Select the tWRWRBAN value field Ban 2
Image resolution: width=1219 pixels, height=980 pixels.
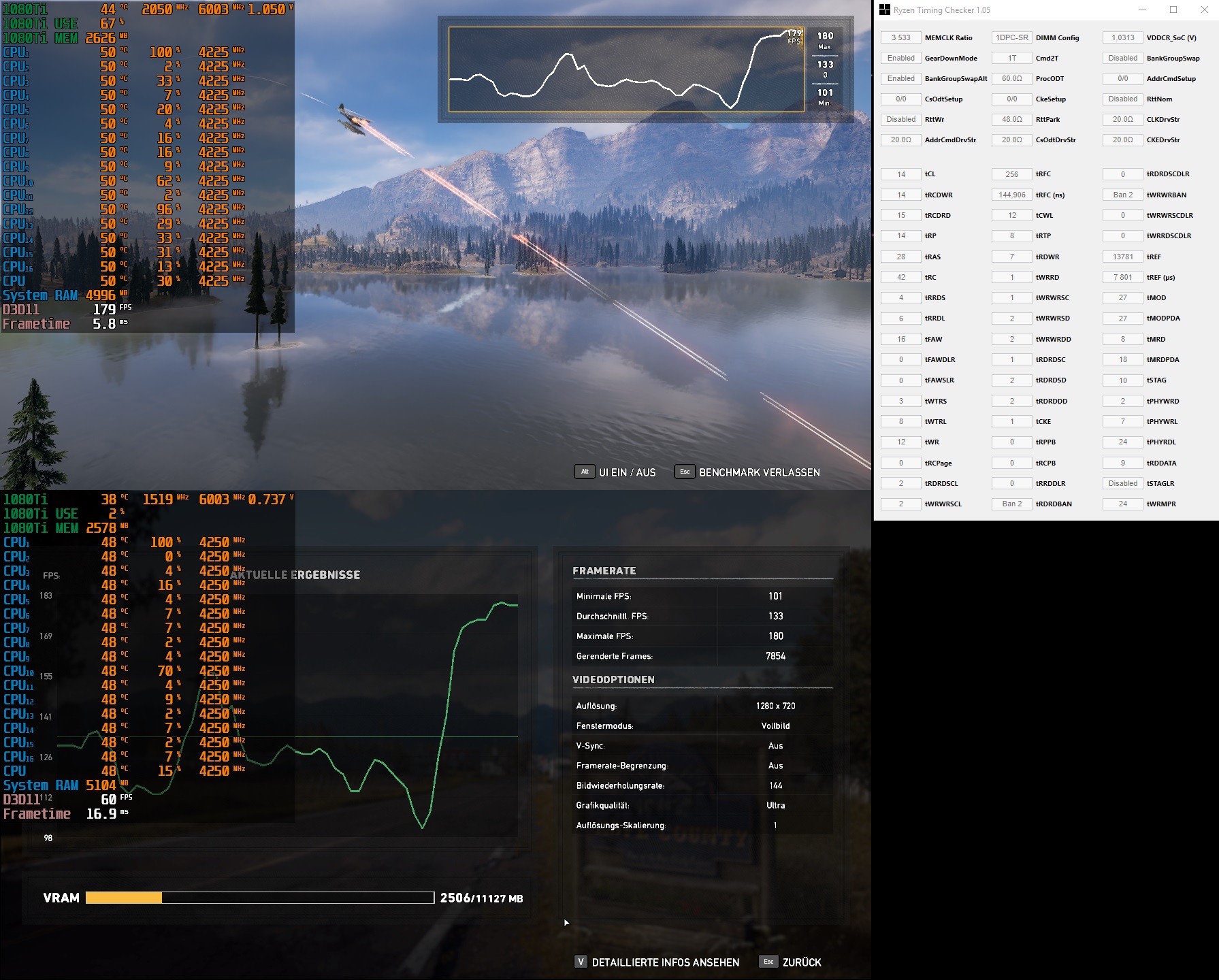pos(1123,195)
